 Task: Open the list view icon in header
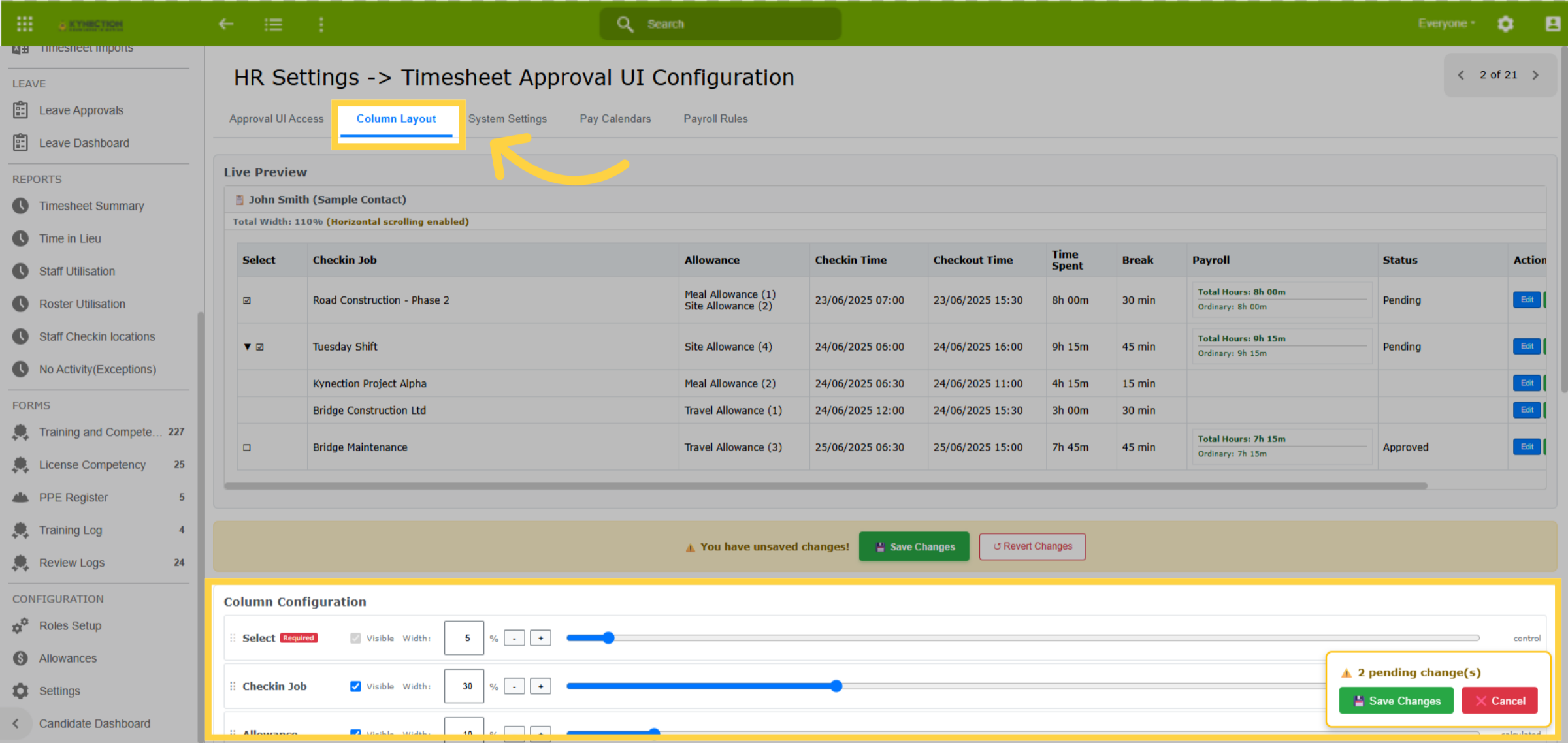coord(273,24)
